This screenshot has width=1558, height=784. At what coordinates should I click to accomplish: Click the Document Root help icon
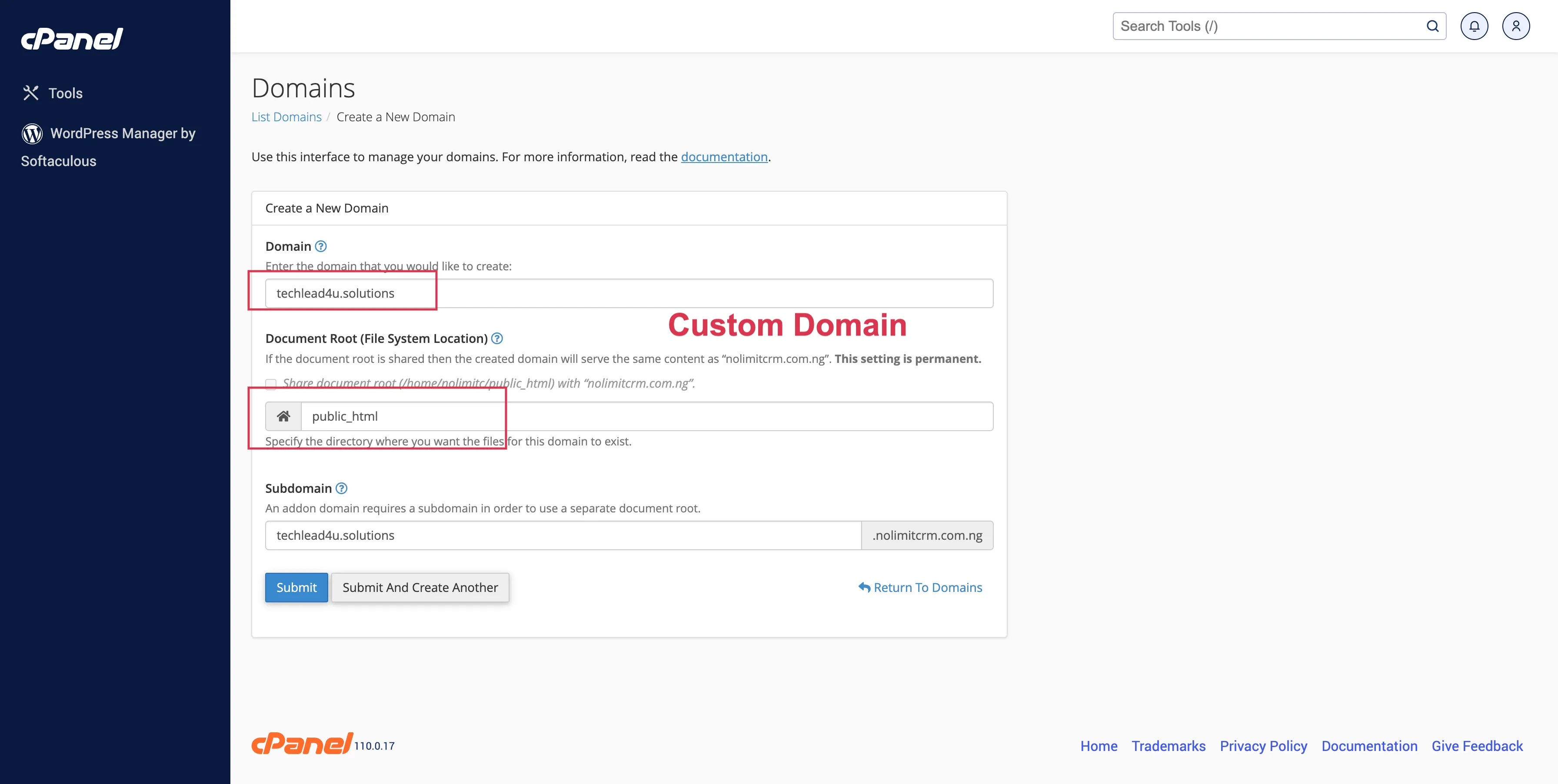496,339
